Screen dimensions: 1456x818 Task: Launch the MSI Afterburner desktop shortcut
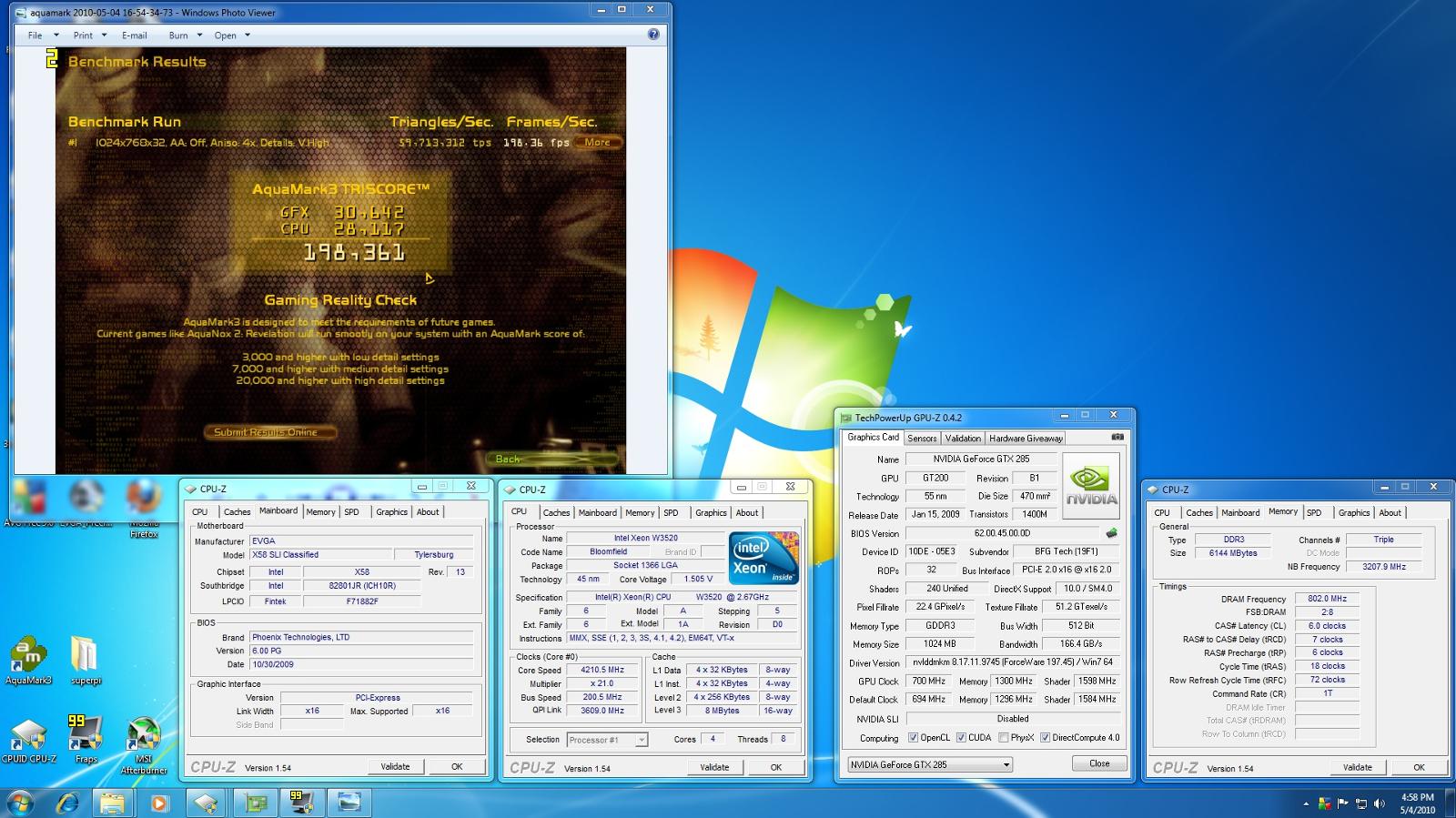point(144,746)
